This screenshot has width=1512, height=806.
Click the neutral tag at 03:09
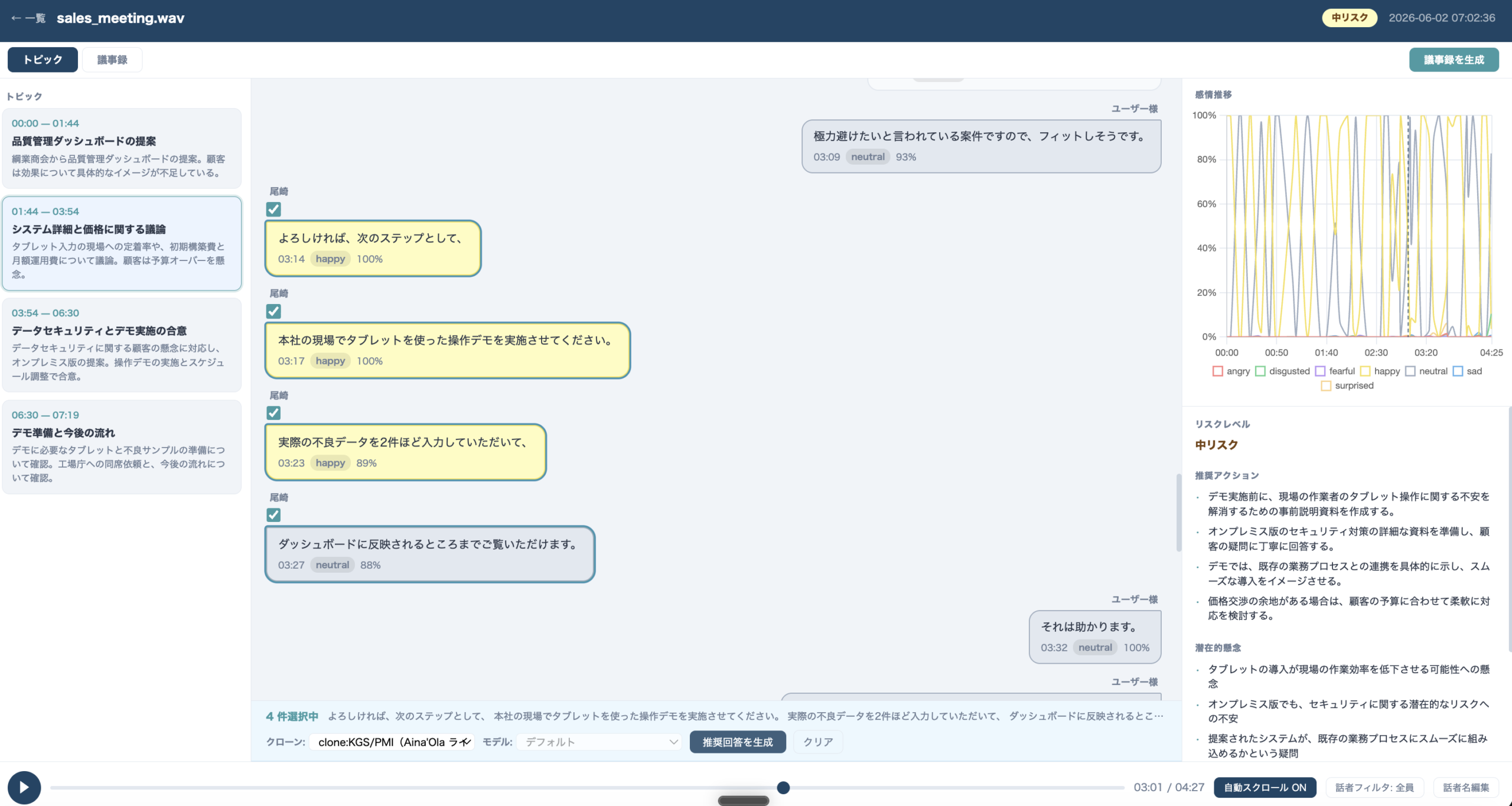(x=868, y=156)
